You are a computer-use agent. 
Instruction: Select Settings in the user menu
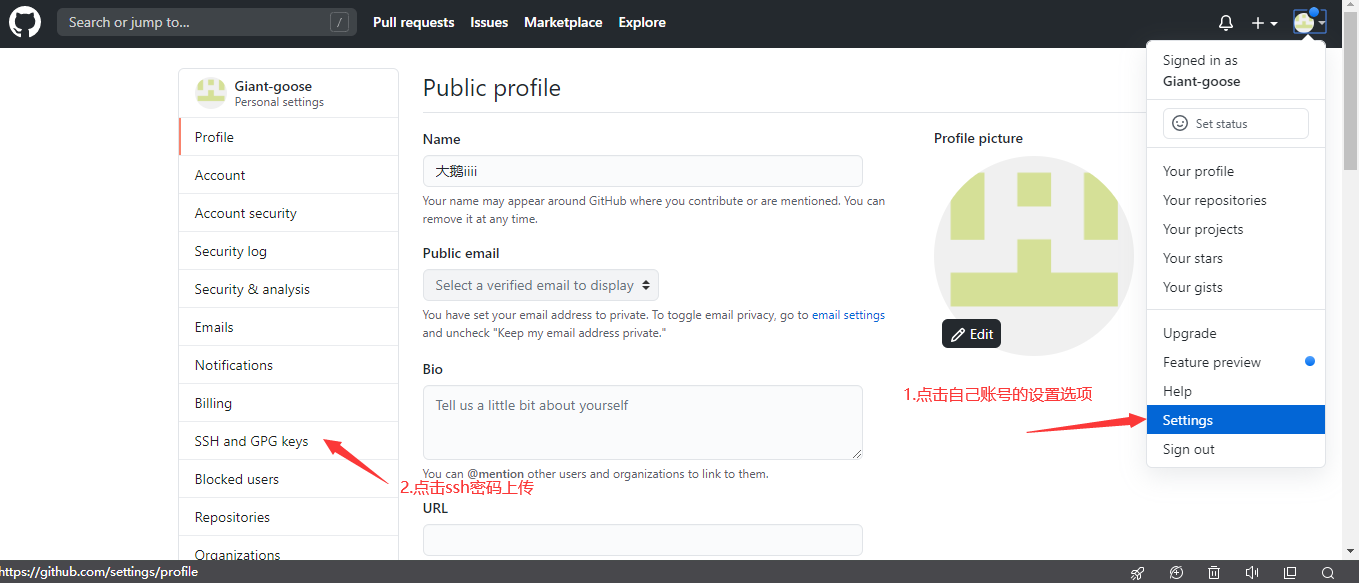pyautogui.click(x=1236, y=420)
